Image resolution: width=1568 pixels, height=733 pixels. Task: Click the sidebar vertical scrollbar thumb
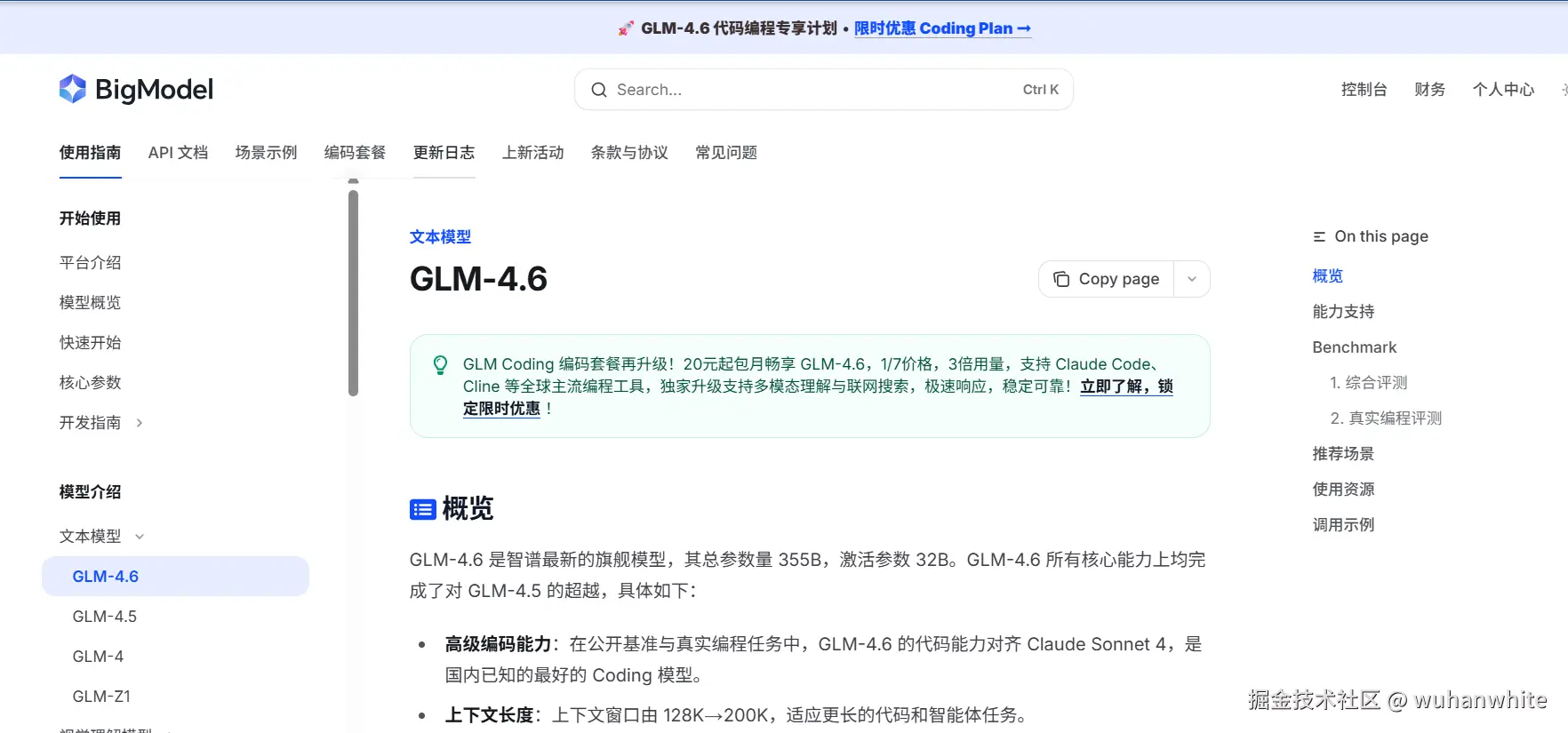[x=354, y=293]
